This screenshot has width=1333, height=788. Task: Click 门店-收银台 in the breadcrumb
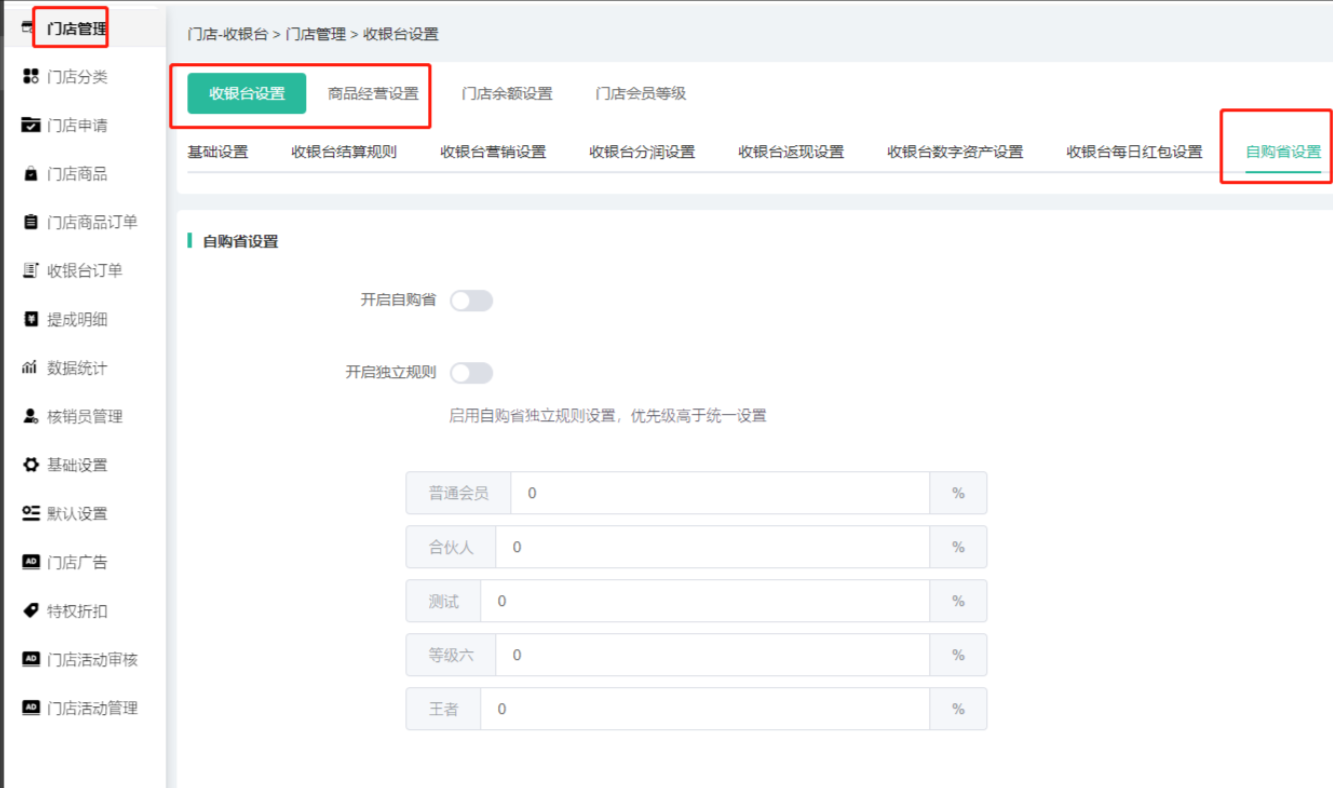[228, 34]
